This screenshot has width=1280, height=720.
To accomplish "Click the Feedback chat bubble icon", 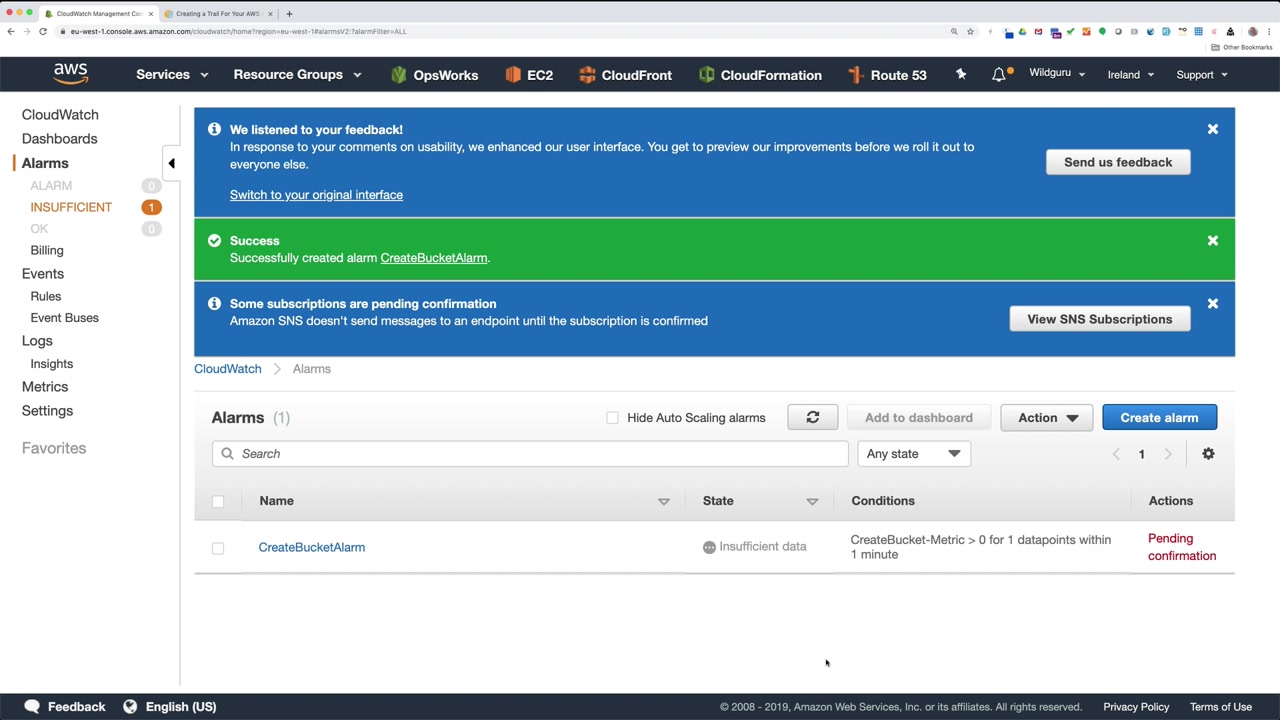I will click(x=32, y=707).
